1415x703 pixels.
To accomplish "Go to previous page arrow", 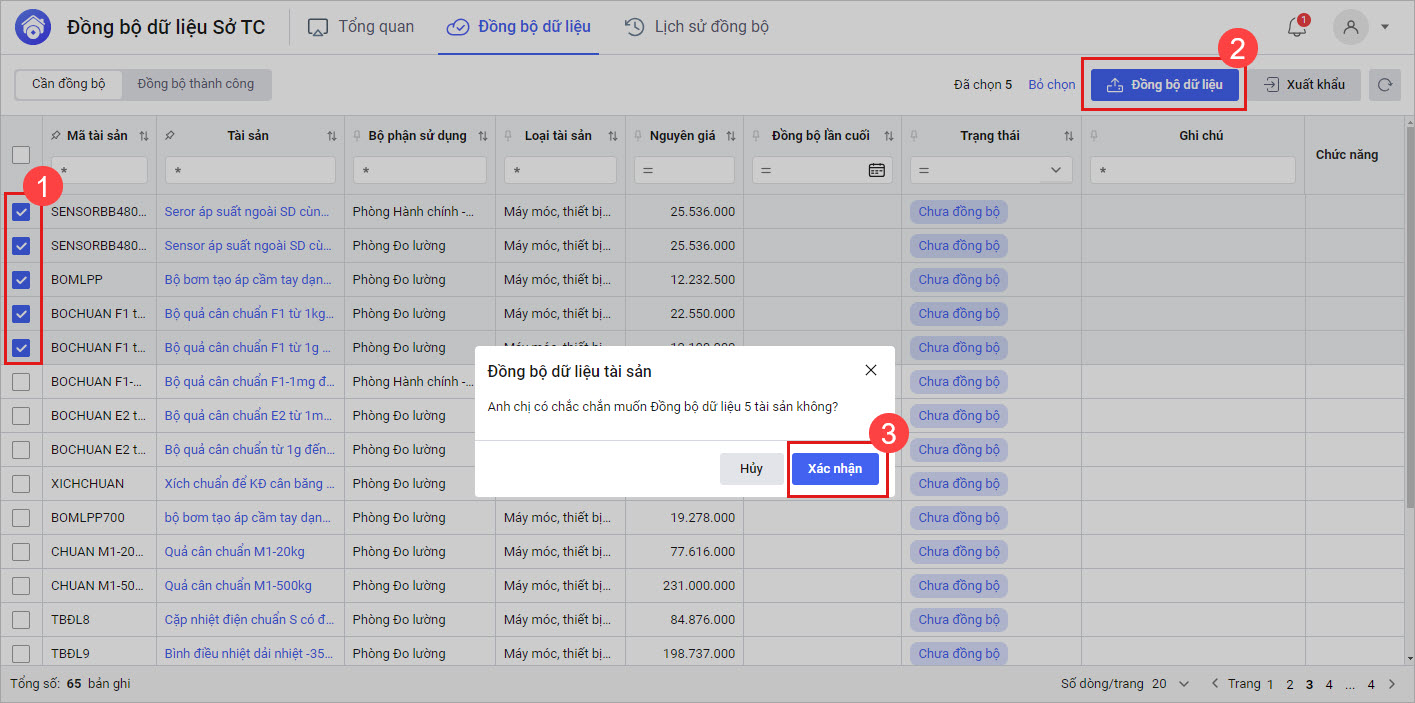I will 1215,684.
